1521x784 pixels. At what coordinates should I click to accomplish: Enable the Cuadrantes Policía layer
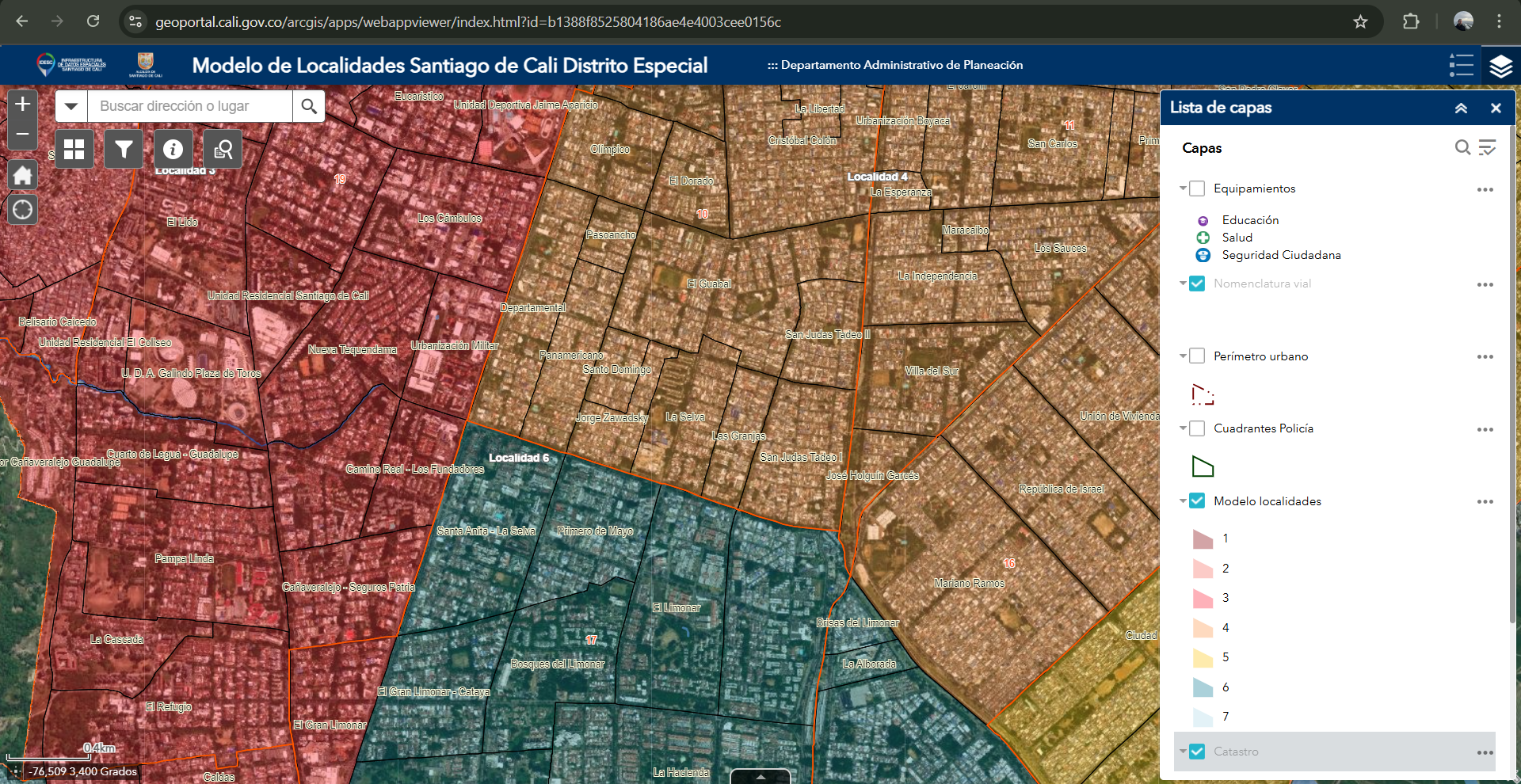1197,428
